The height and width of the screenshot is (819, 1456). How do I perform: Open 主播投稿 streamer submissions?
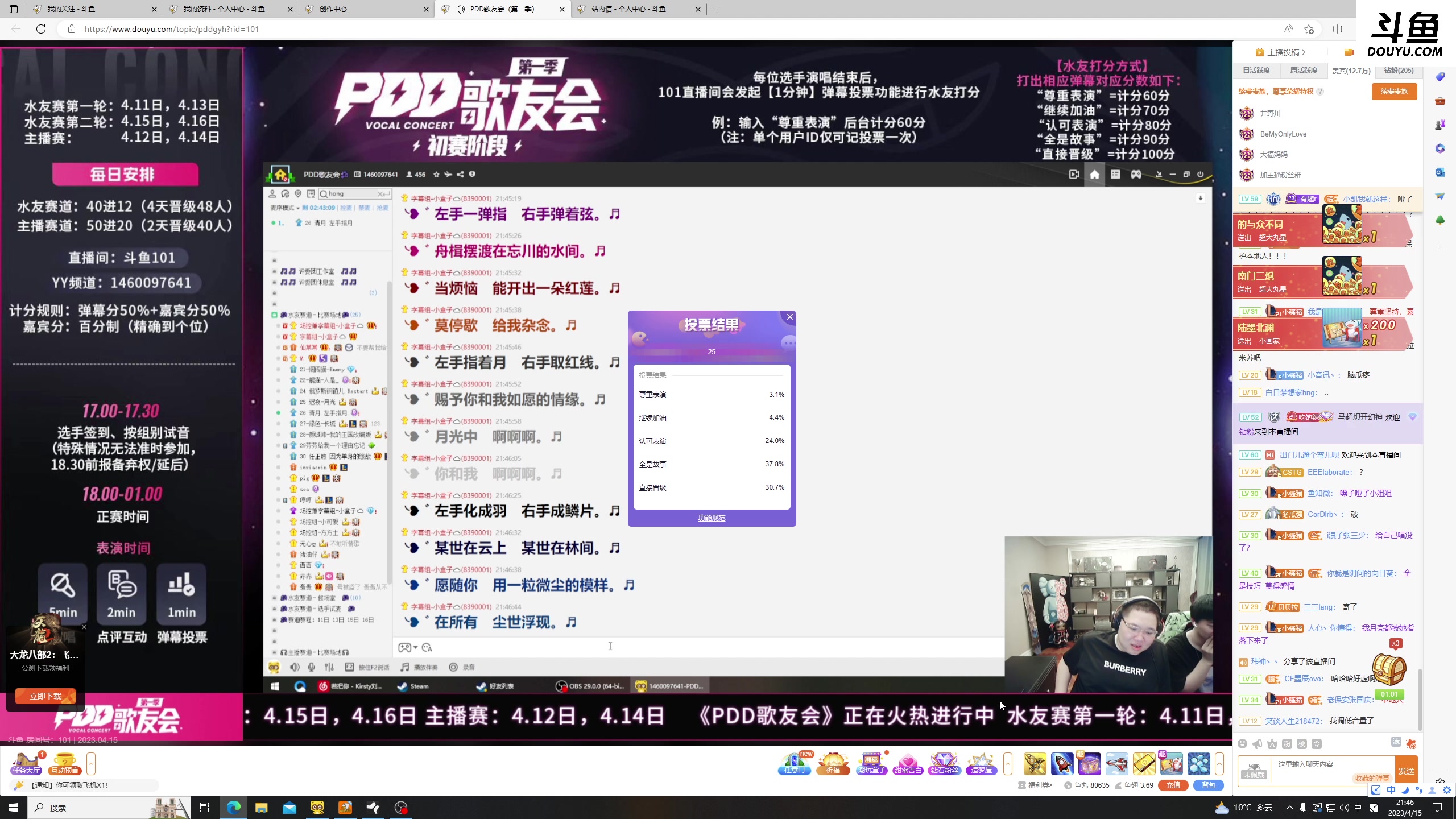tap(1280, 52)
